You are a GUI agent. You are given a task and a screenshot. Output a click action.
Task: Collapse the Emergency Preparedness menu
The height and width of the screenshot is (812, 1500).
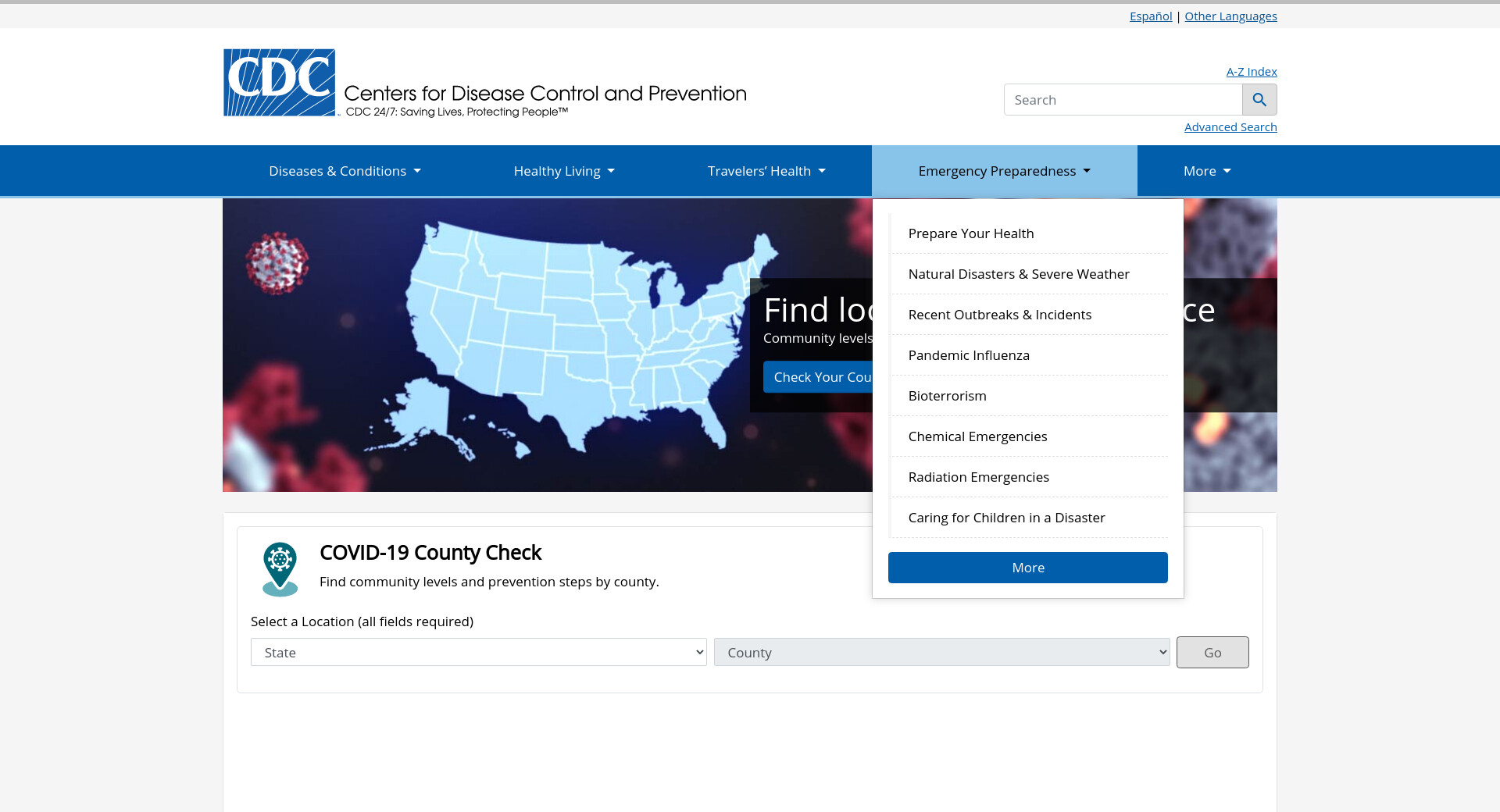[1004, 171]
